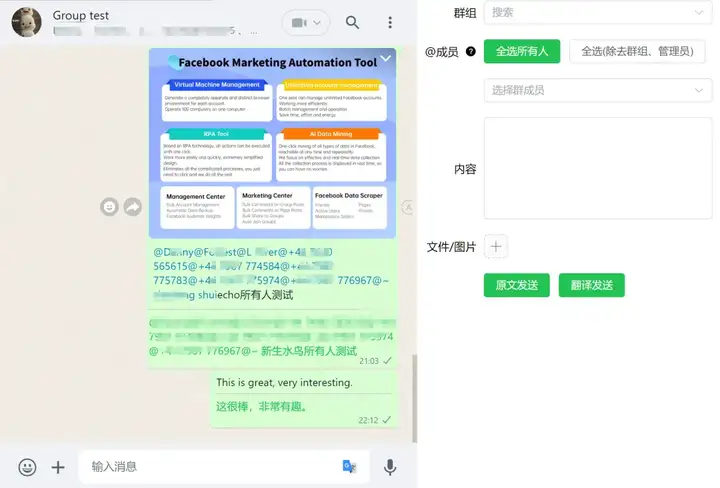
Task: Expand the video call options arrow
Action: click(317, 22)
